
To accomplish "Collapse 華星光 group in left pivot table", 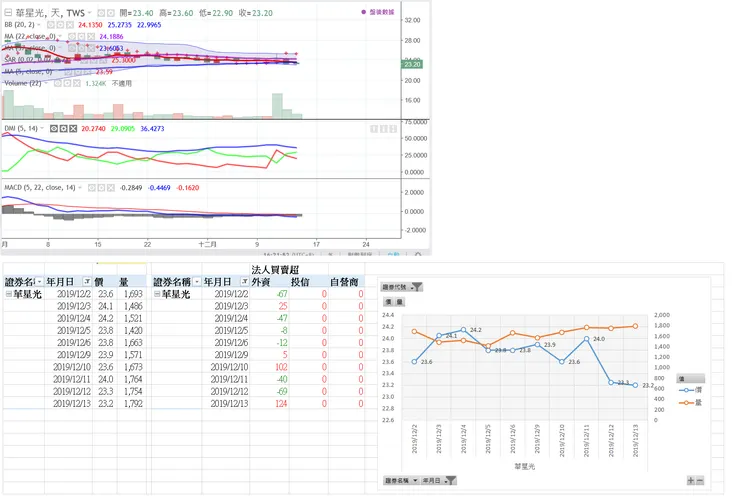I will [8, 294].
